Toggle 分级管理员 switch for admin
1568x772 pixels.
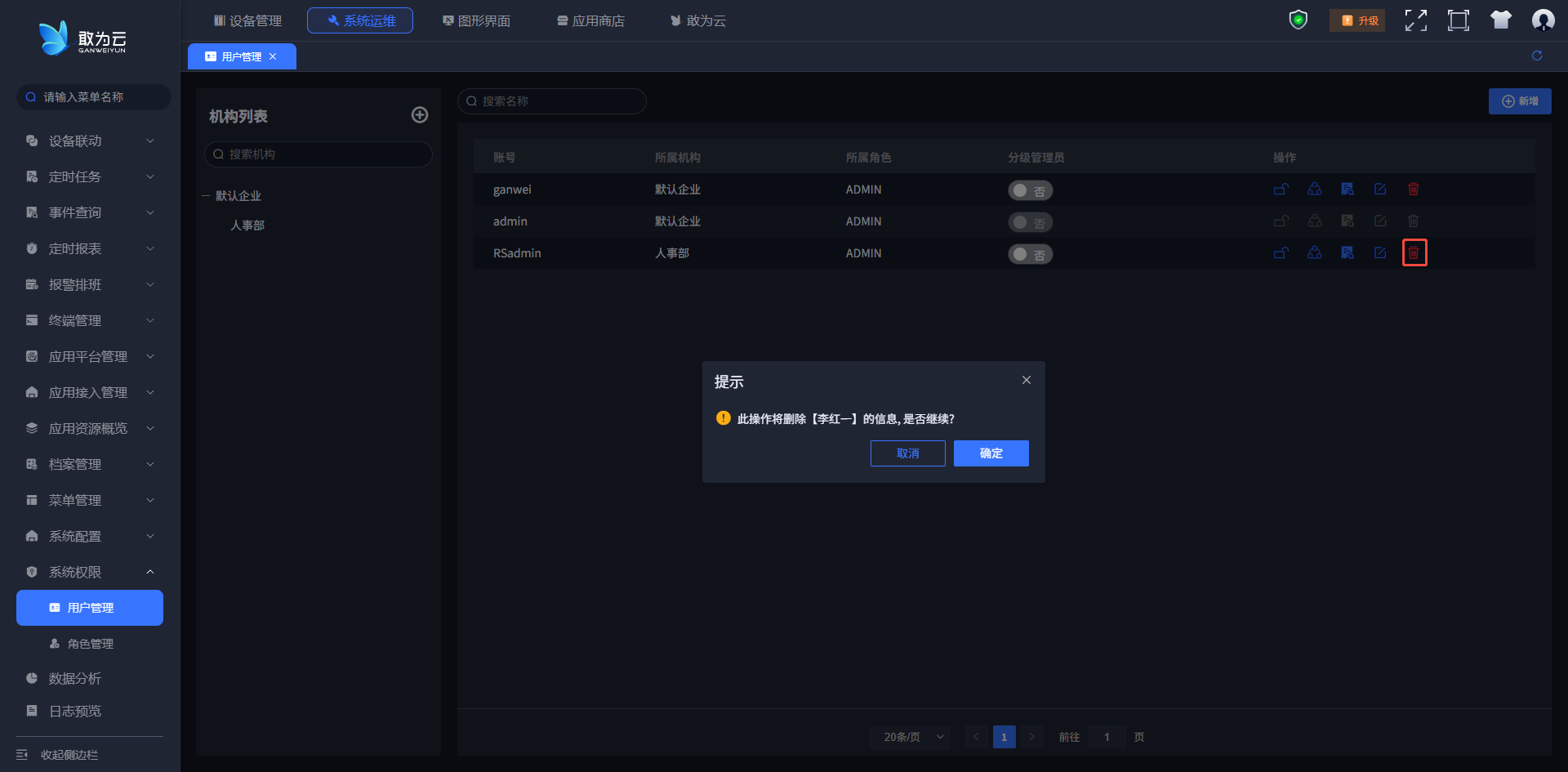[x=1030, y=222]
